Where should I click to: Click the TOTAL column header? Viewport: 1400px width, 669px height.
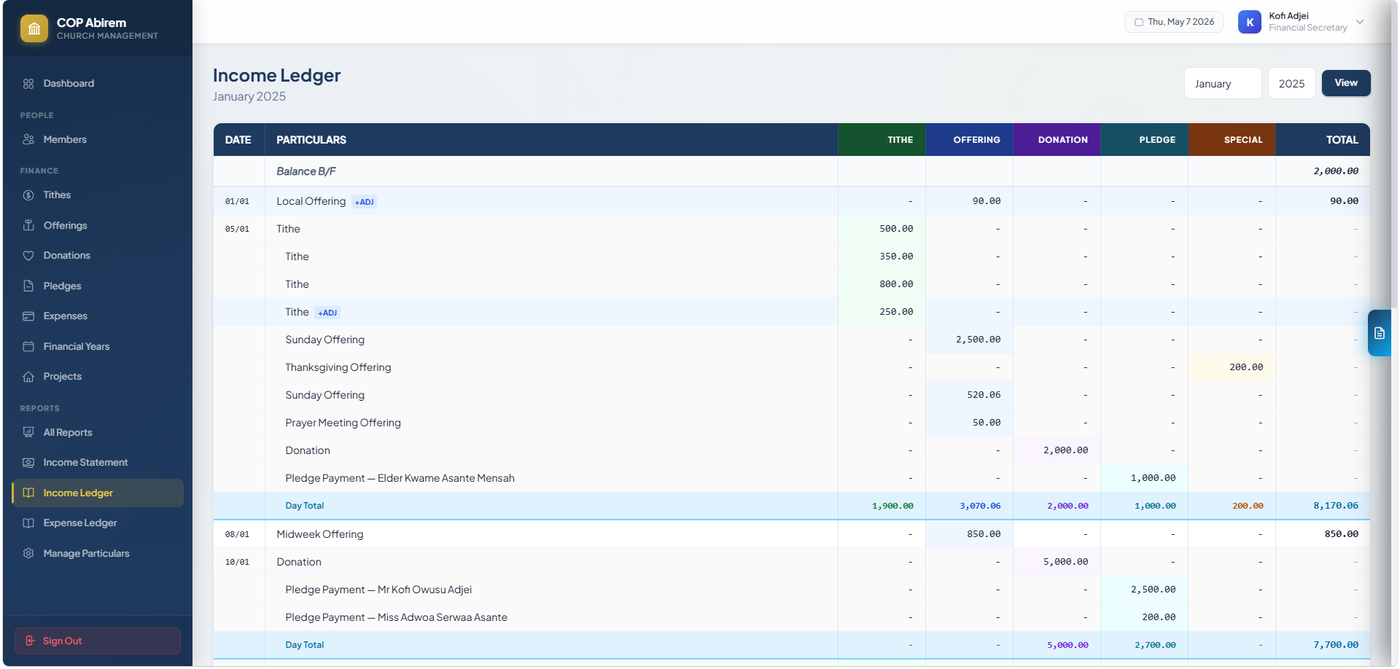click(x=1323, y=140)
